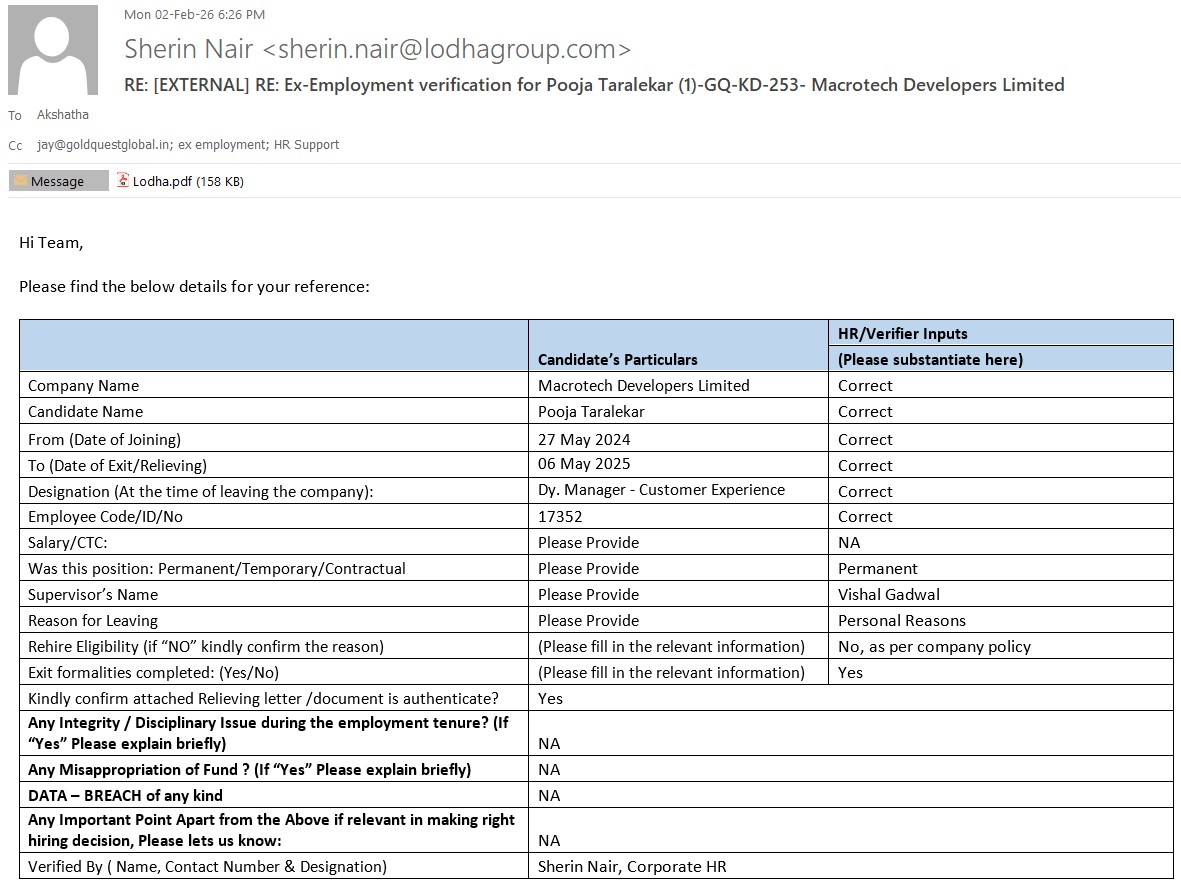This screenshot has width=1181, height=893.
Task: Click the 'HR/Verifier Inputs' column header
Action: point(902,334)
